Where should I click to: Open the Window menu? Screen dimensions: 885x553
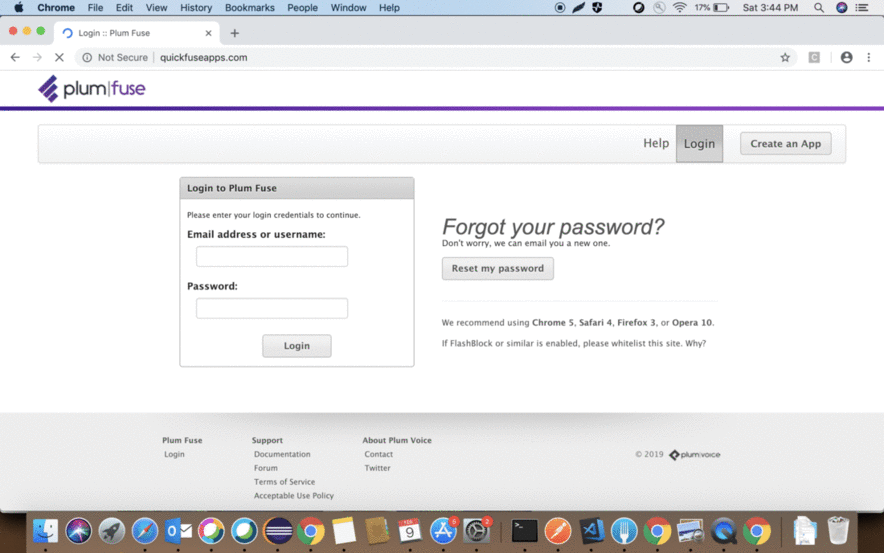coord(348,7)
